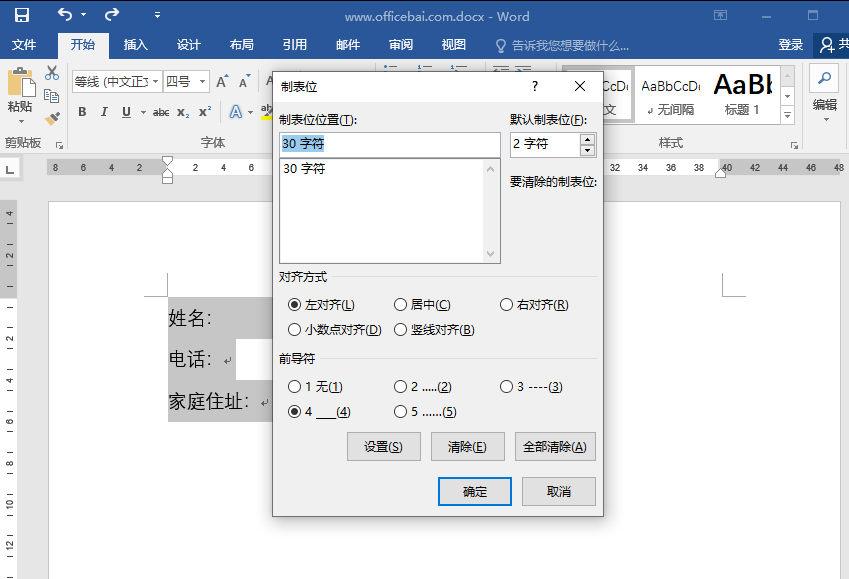Apply superscript formatting

coord(205,112)
